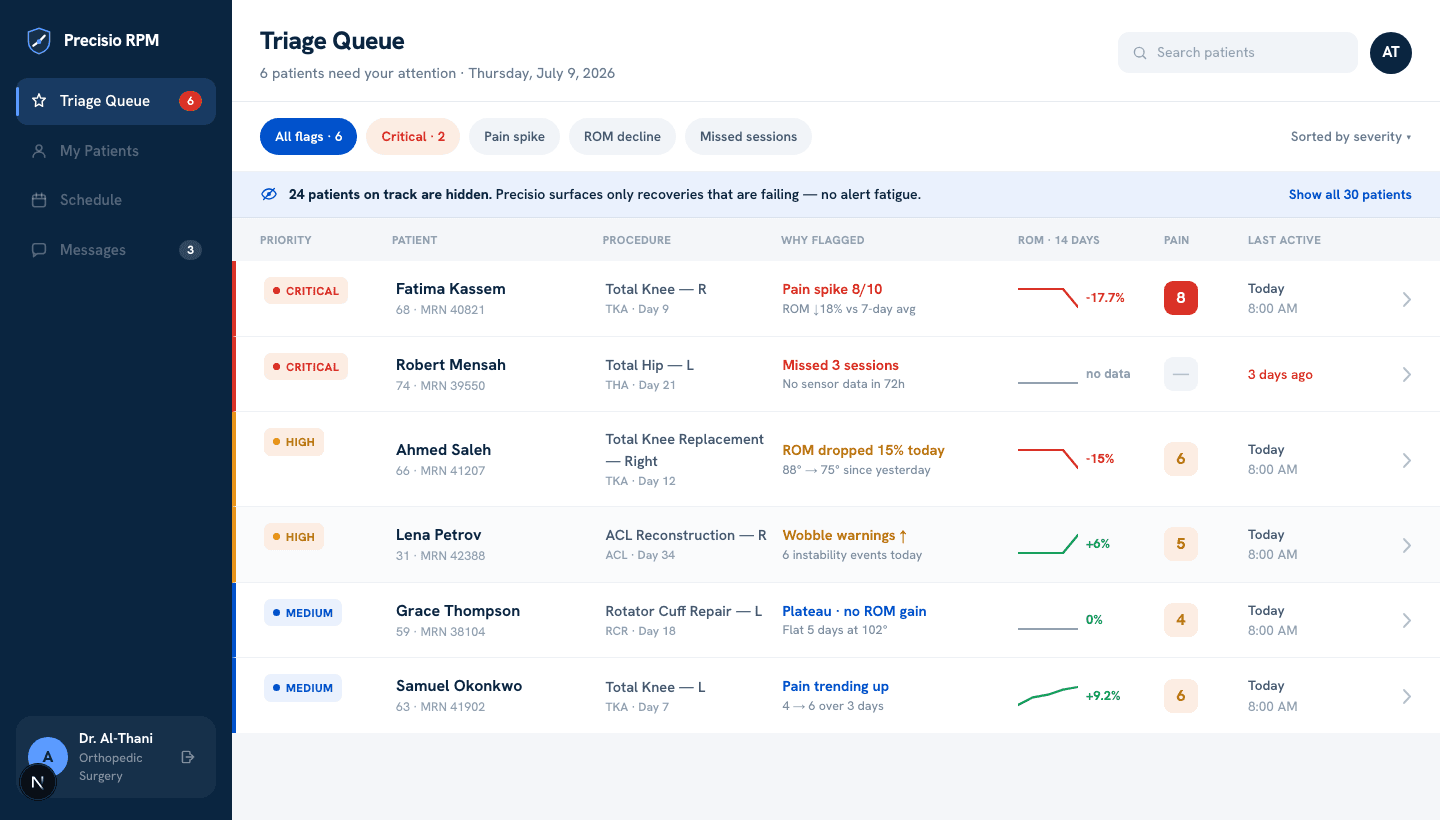This screenshot has height=820, width=1440.
Task: Select the All flags · 6 filter
Action: click(308, 137)
